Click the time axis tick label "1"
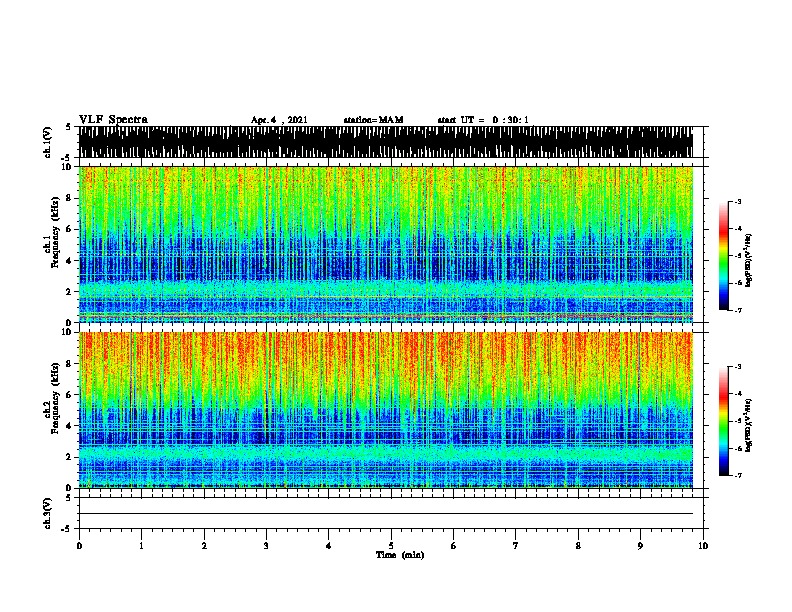The height and width of the screenshot is (612, 792). (x=141, y=546)
